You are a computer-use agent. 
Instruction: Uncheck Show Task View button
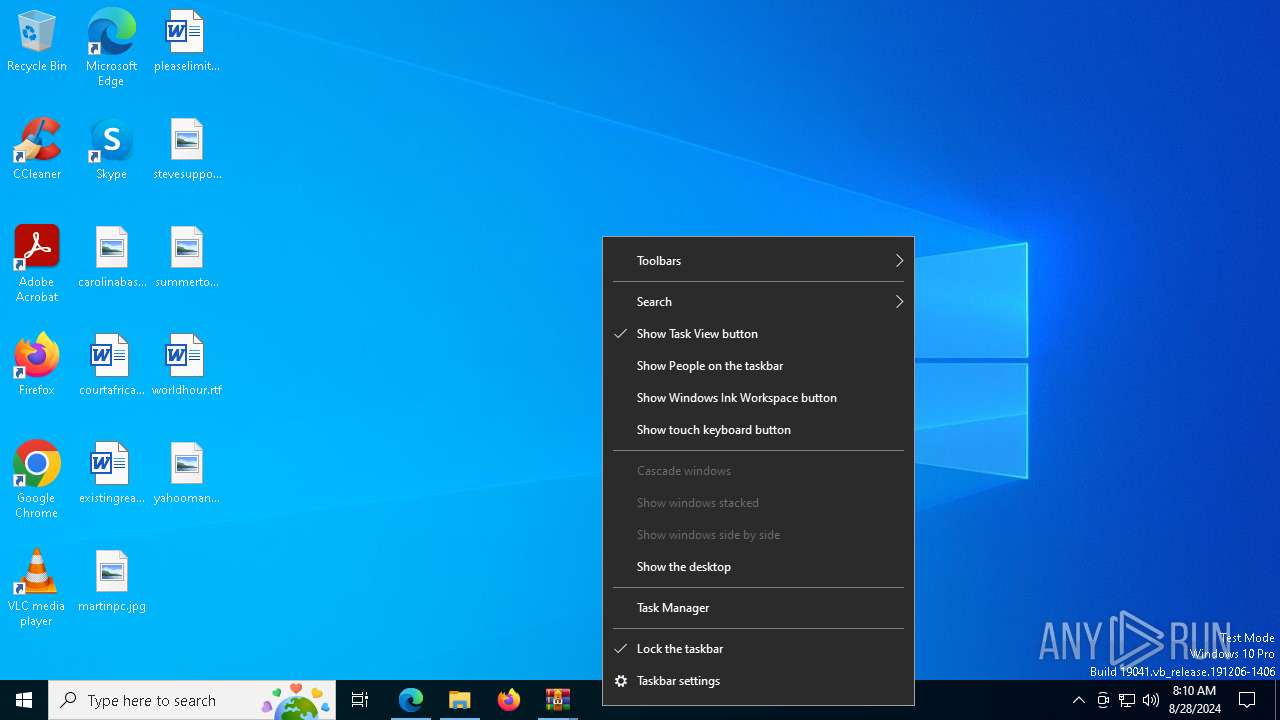pos(758,334)
